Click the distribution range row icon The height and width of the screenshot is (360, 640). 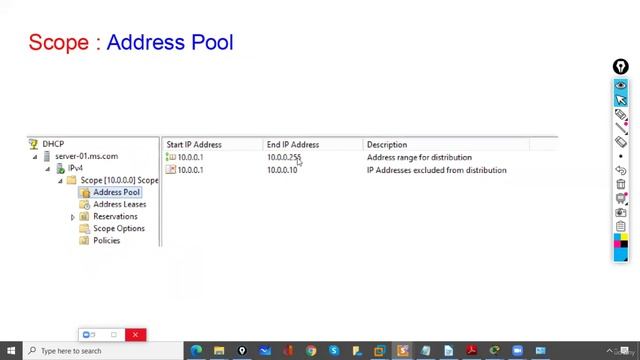pyautogui.click(x=171, y=157)
